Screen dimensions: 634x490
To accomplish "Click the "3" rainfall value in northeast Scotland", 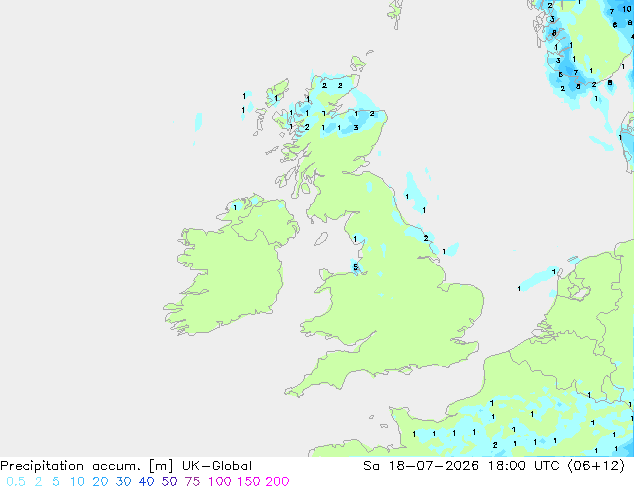I will [356, 127].
